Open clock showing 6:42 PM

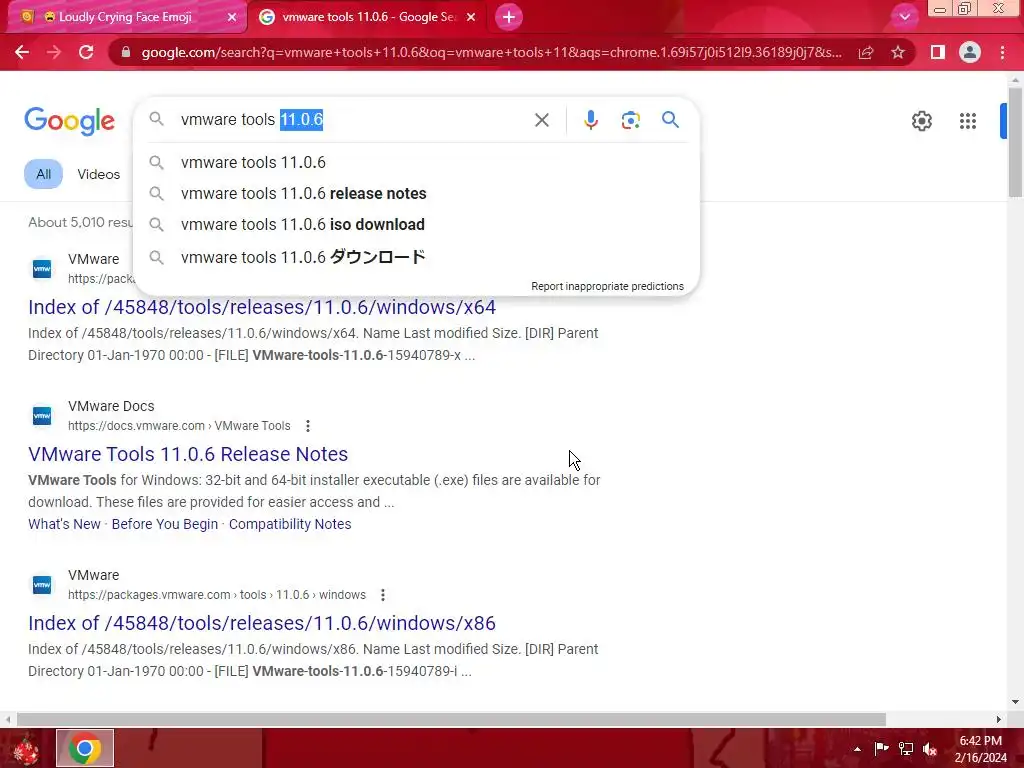[980, 748]
